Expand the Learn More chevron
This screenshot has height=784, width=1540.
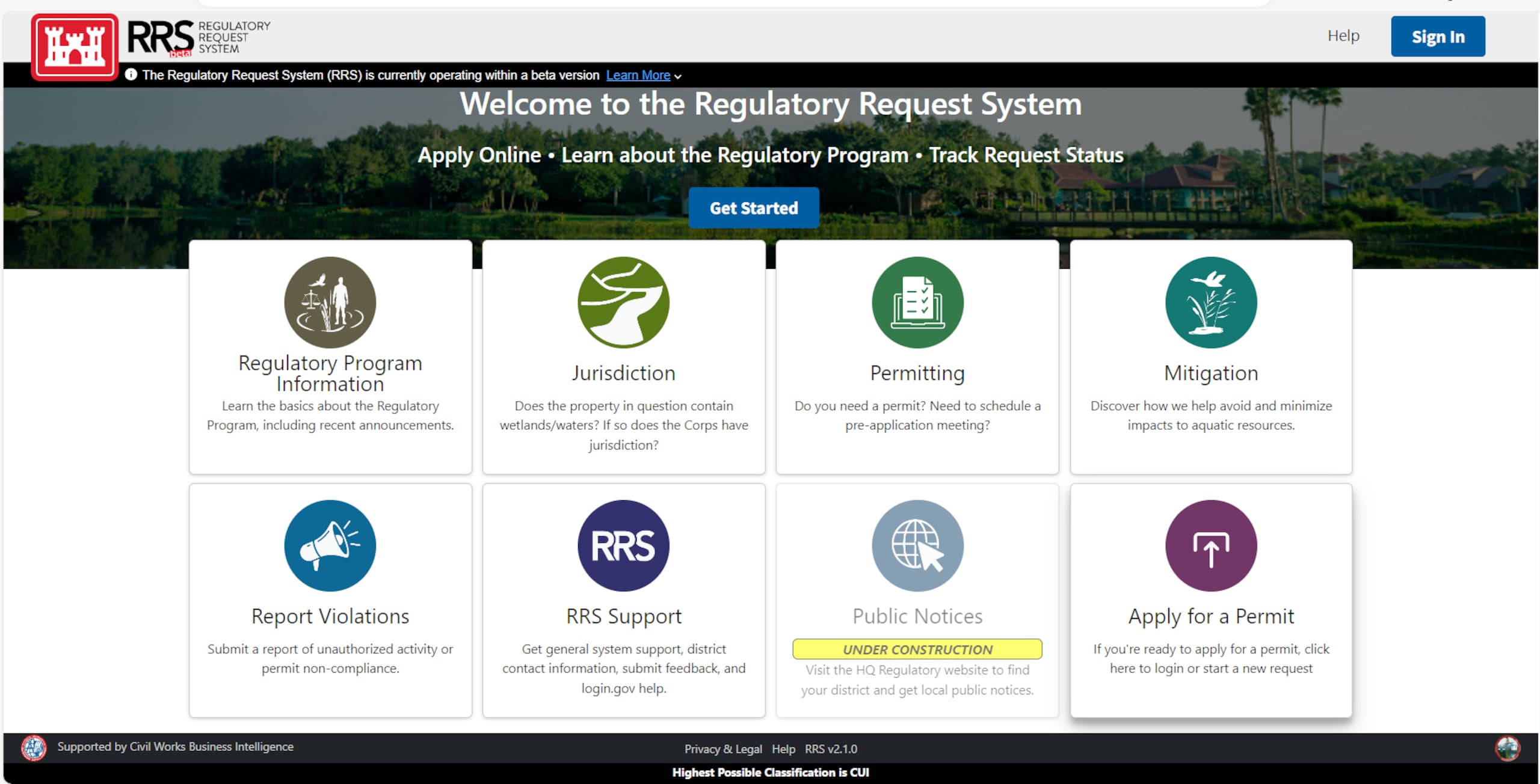point(679,76)
